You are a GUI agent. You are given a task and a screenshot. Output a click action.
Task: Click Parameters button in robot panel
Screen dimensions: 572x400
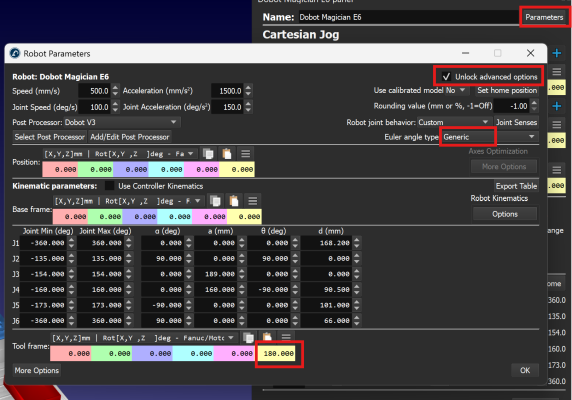[x=544, y=17]
